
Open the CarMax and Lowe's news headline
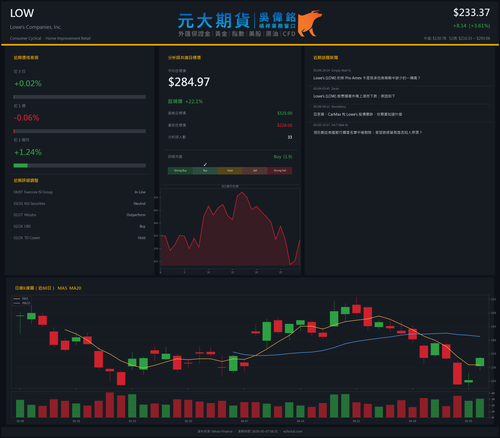pos(358,114)
